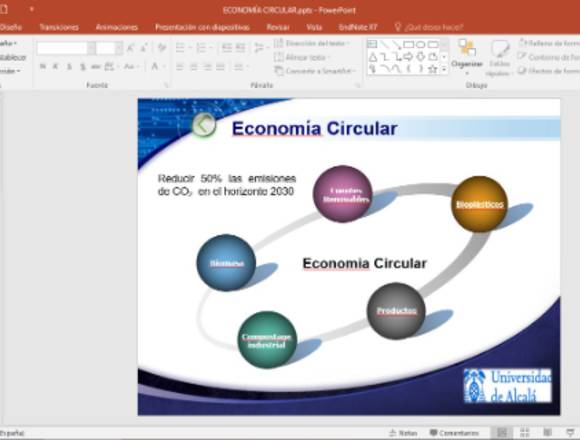
Task: Select the straight line shape in gallery
Action: (385, 45)
